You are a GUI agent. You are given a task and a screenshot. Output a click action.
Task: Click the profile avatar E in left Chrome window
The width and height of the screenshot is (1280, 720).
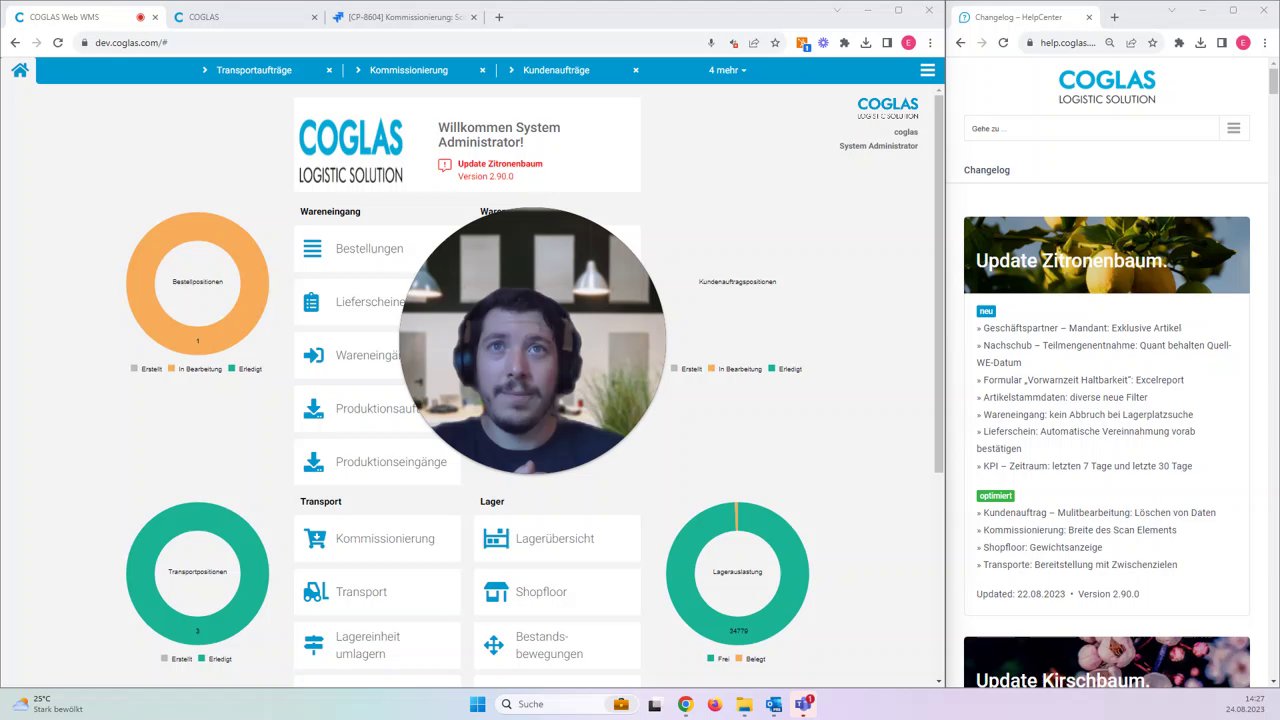click(x=908, y=43)
